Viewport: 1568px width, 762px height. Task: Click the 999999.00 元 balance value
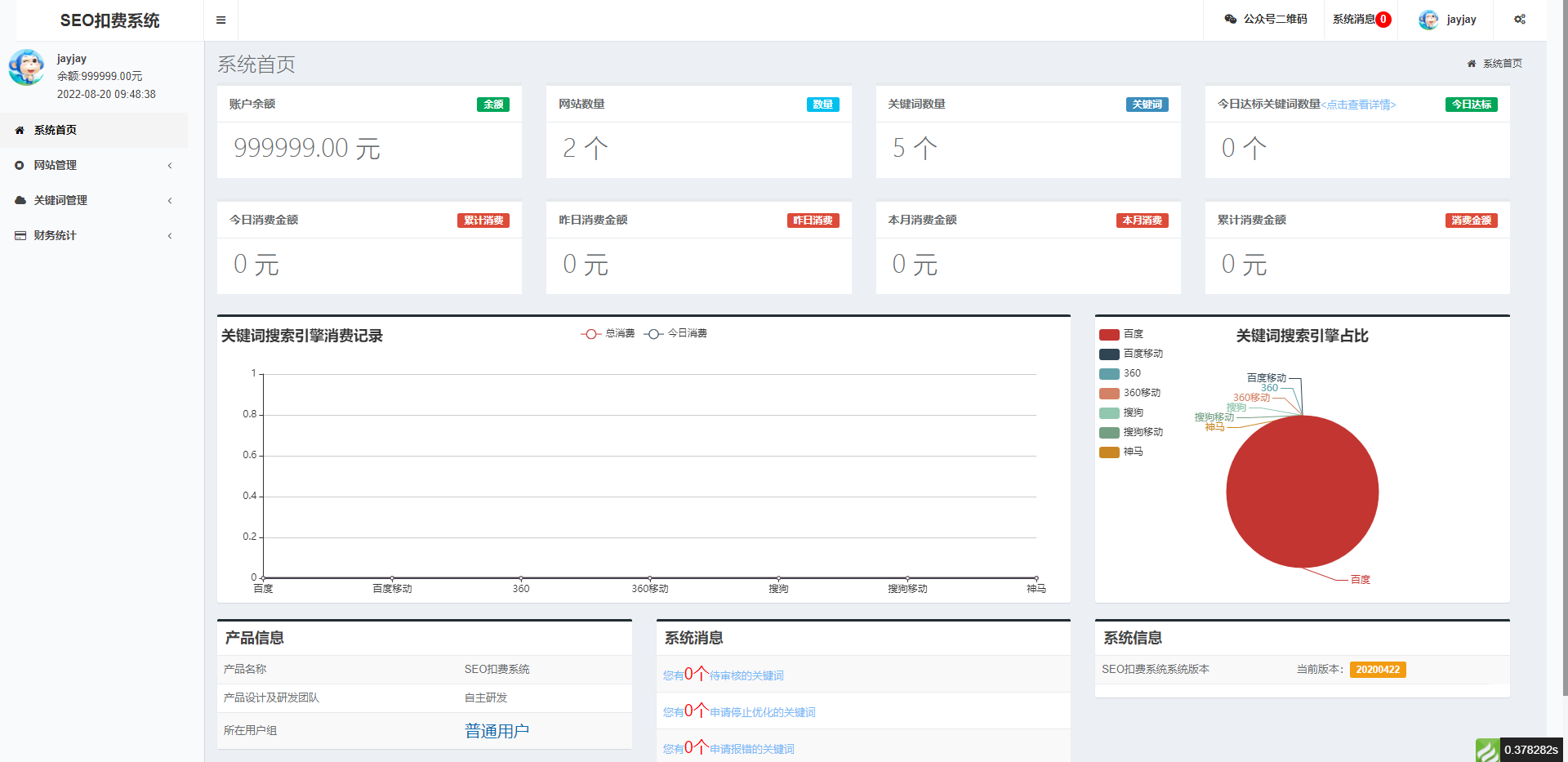point(307,148)
